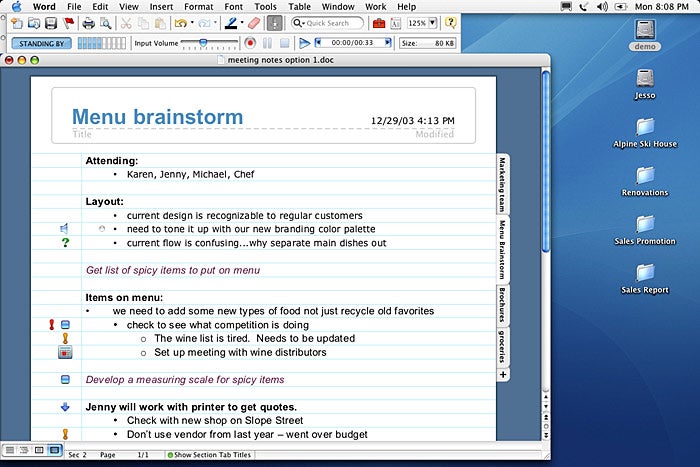Click the blue down arrow flag beside Jenny
This screenshot has width=700, height=467.
(65, 407)
